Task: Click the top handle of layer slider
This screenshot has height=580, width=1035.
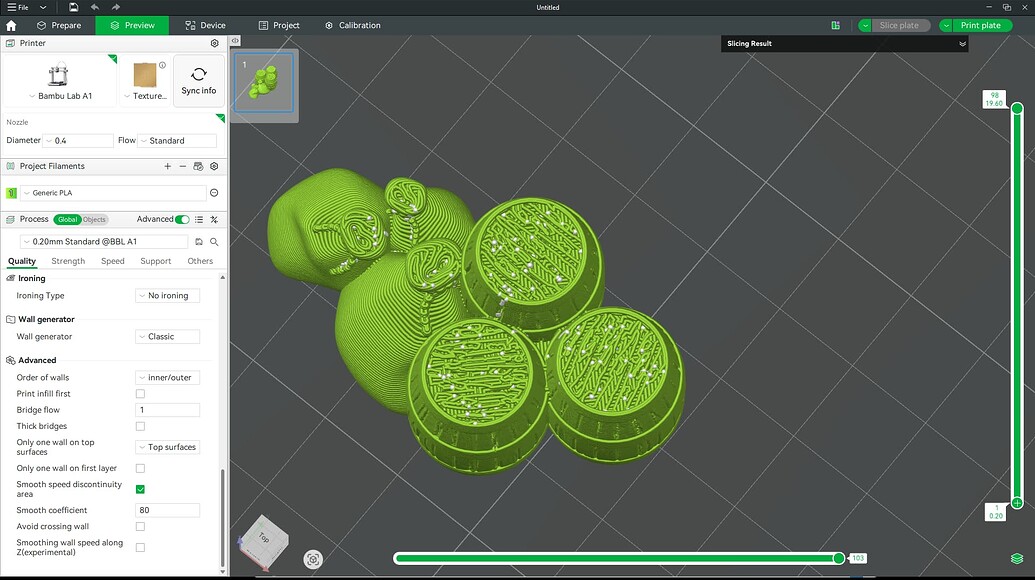Action: click(1017, 108)
